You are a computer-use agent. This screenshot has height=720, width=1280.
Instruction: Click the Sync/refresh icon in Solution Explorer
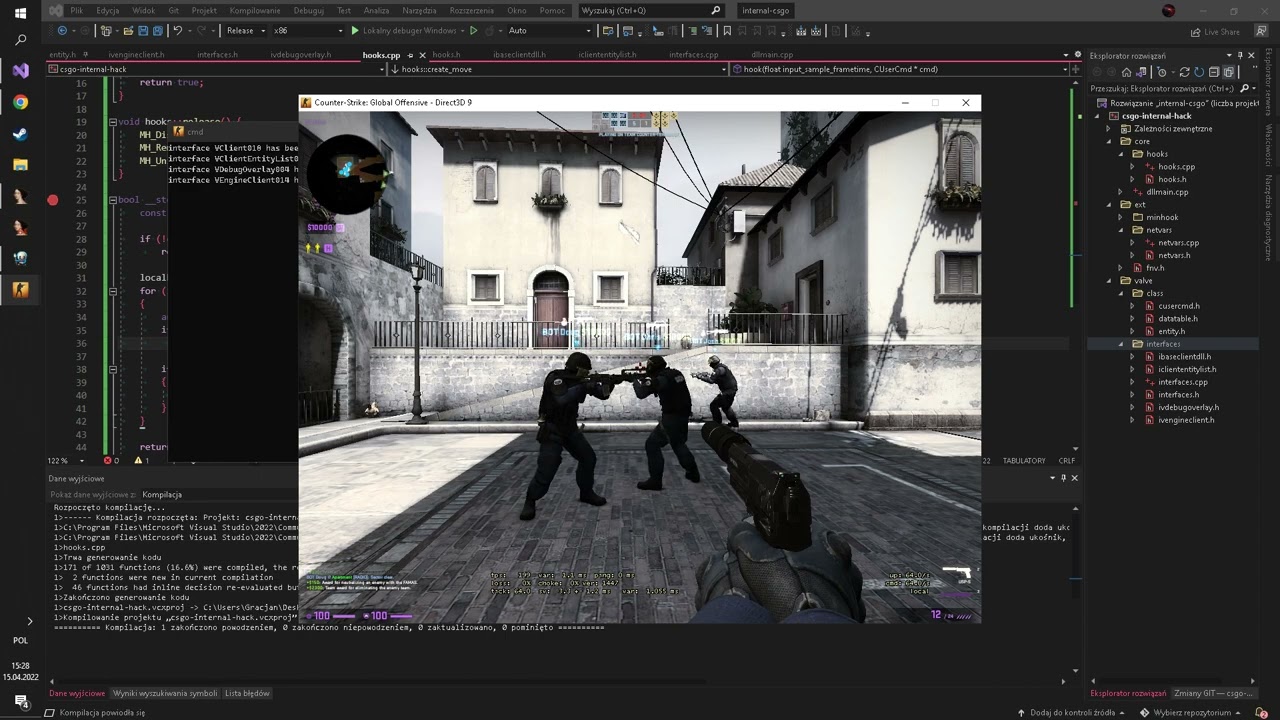(1185, 72)
